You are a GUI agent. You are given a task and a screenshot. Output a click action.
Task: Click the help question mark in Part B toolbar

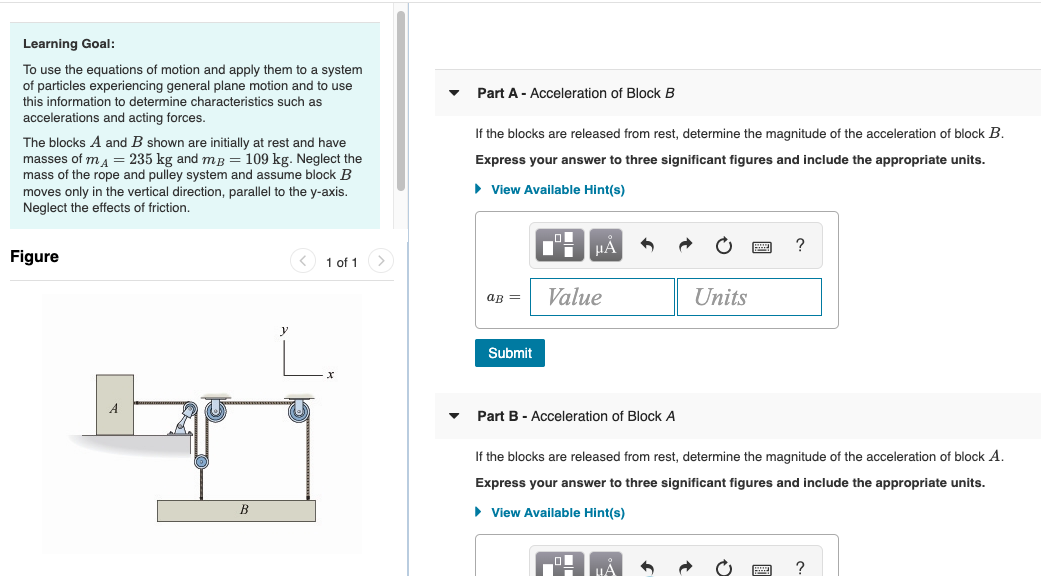click(799, 568)
